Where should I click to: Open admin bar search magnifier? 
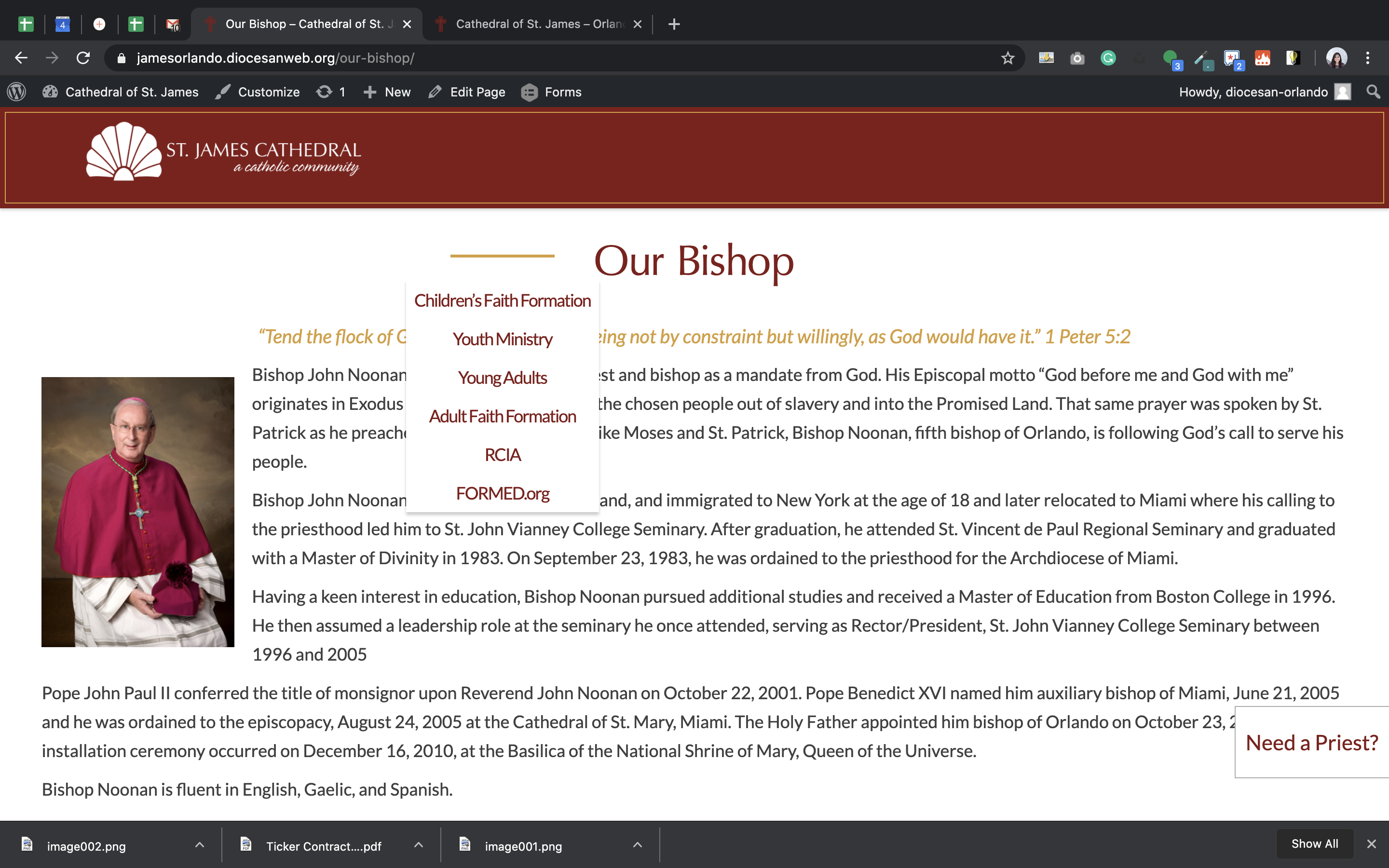pyautogui.click(x=1373, y=92)
